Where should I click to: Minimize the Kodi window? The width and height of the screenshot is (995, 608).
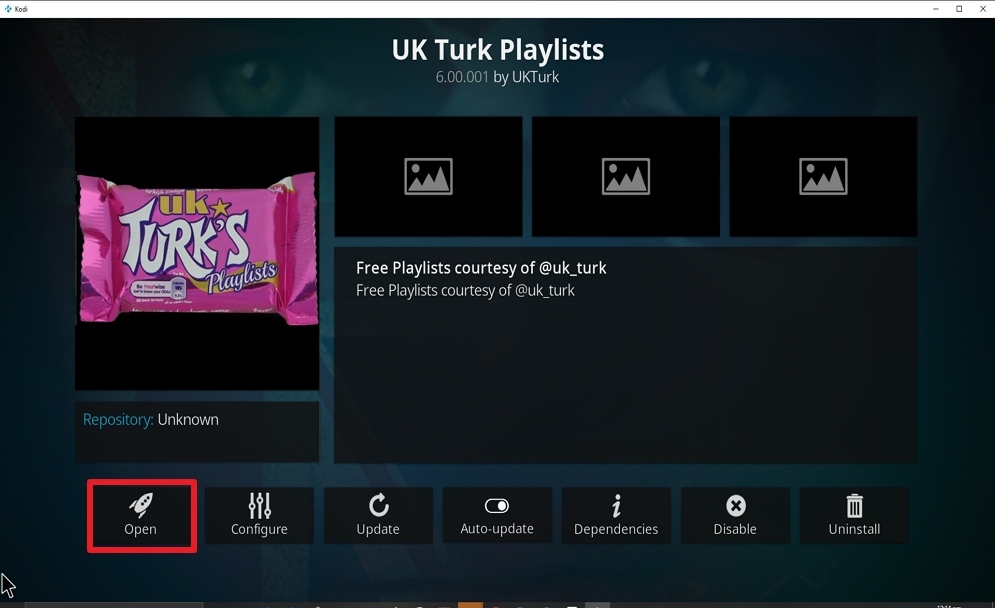(936, 9)
